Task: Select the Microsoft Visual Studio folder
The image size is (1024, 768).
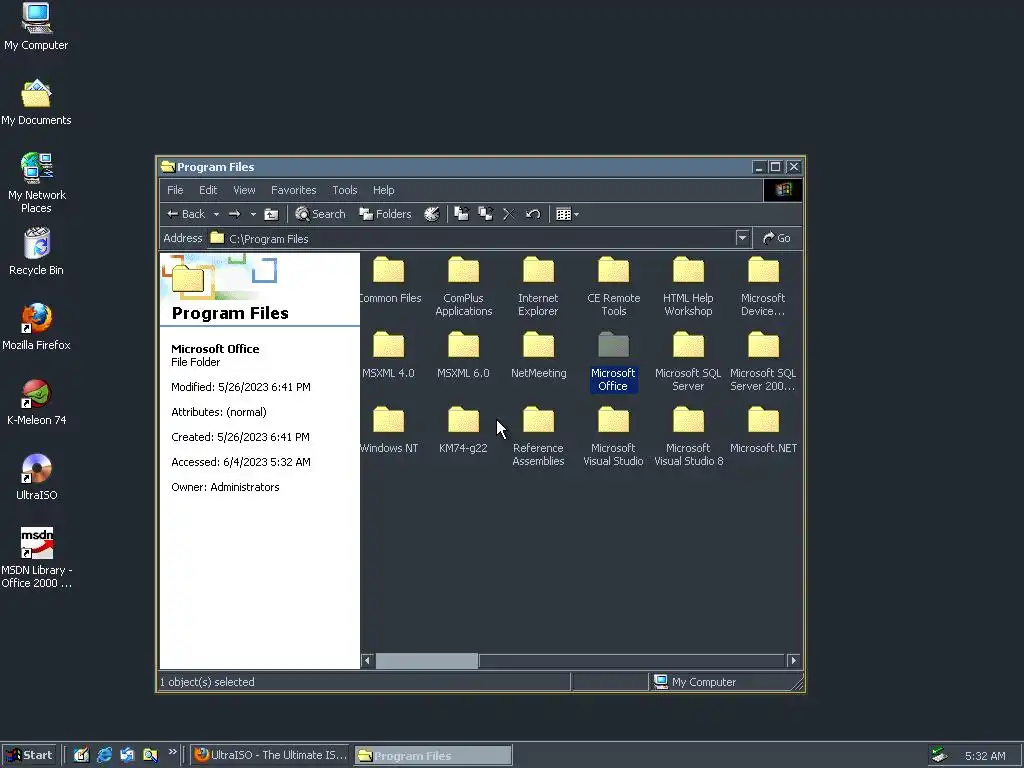Action: click(613, 438)
